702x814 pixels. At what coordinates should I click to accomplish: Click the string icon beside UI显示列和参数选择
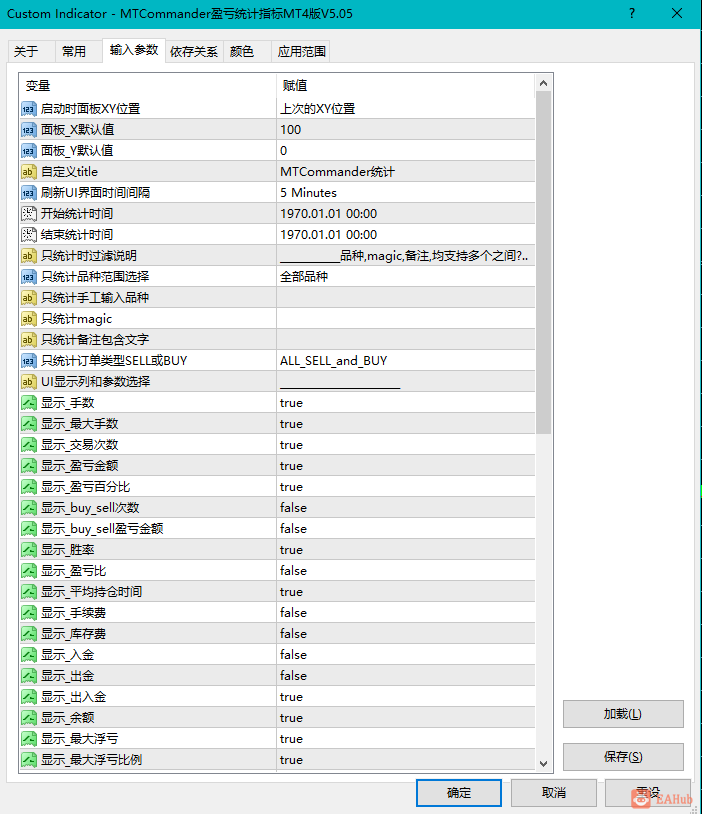29,382
